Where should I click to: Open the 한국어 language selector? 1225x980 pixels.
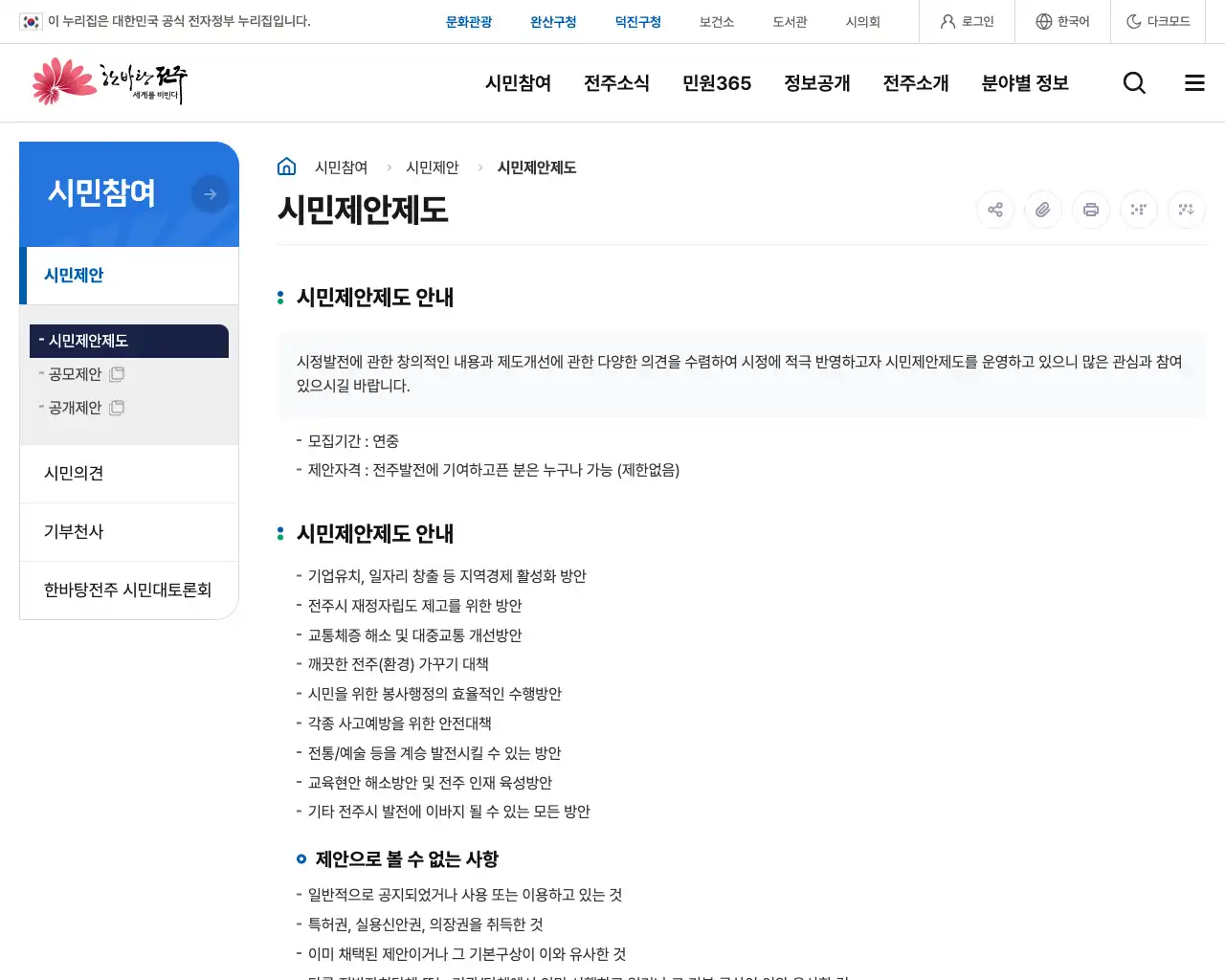[1062, 21]
